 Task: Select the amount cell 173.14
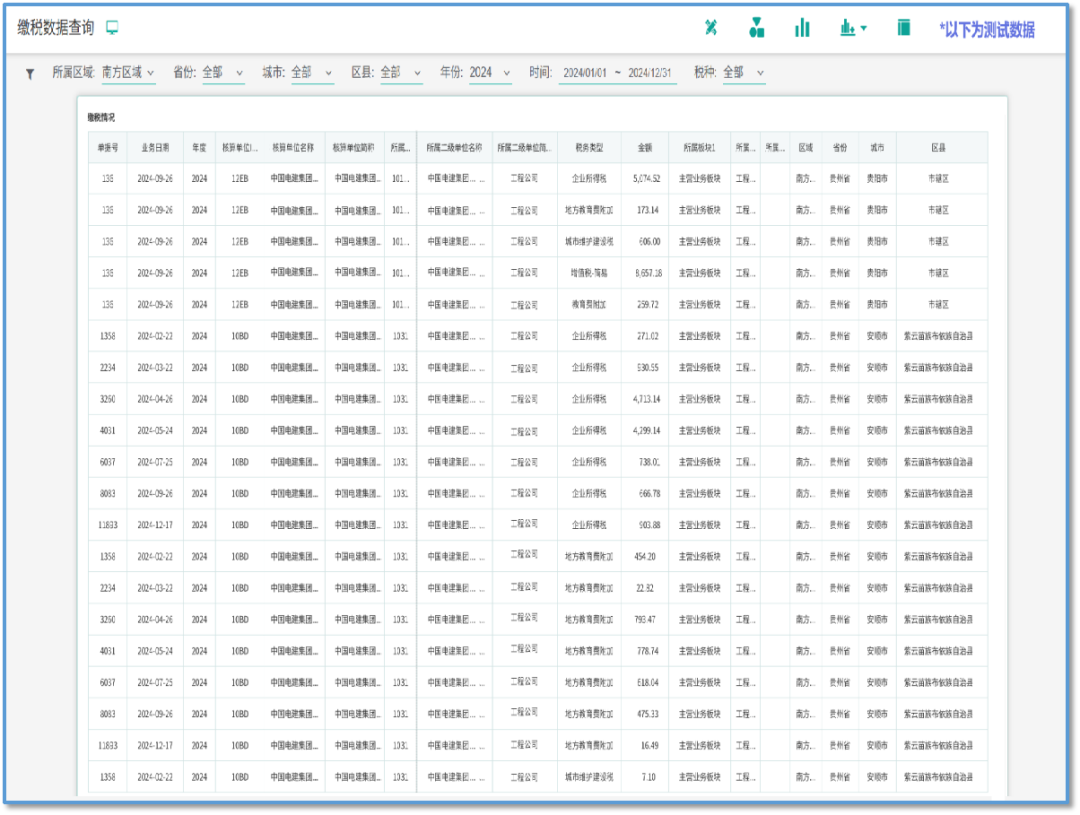(647, 210)
